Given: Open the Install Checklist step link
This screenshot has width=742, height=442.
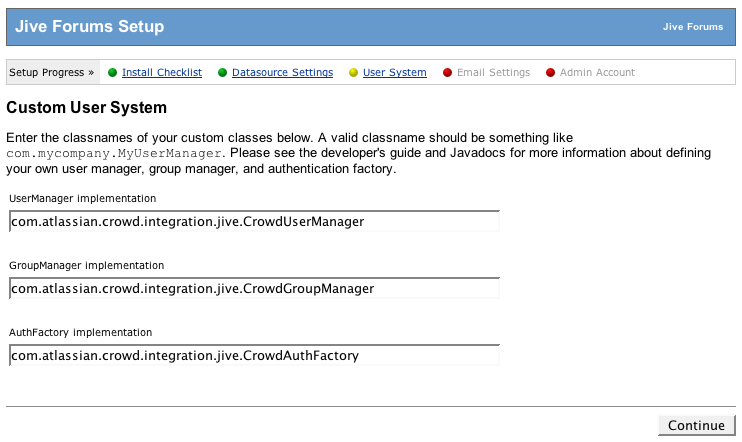Looking at the screenshot, I should pos(162,73).
